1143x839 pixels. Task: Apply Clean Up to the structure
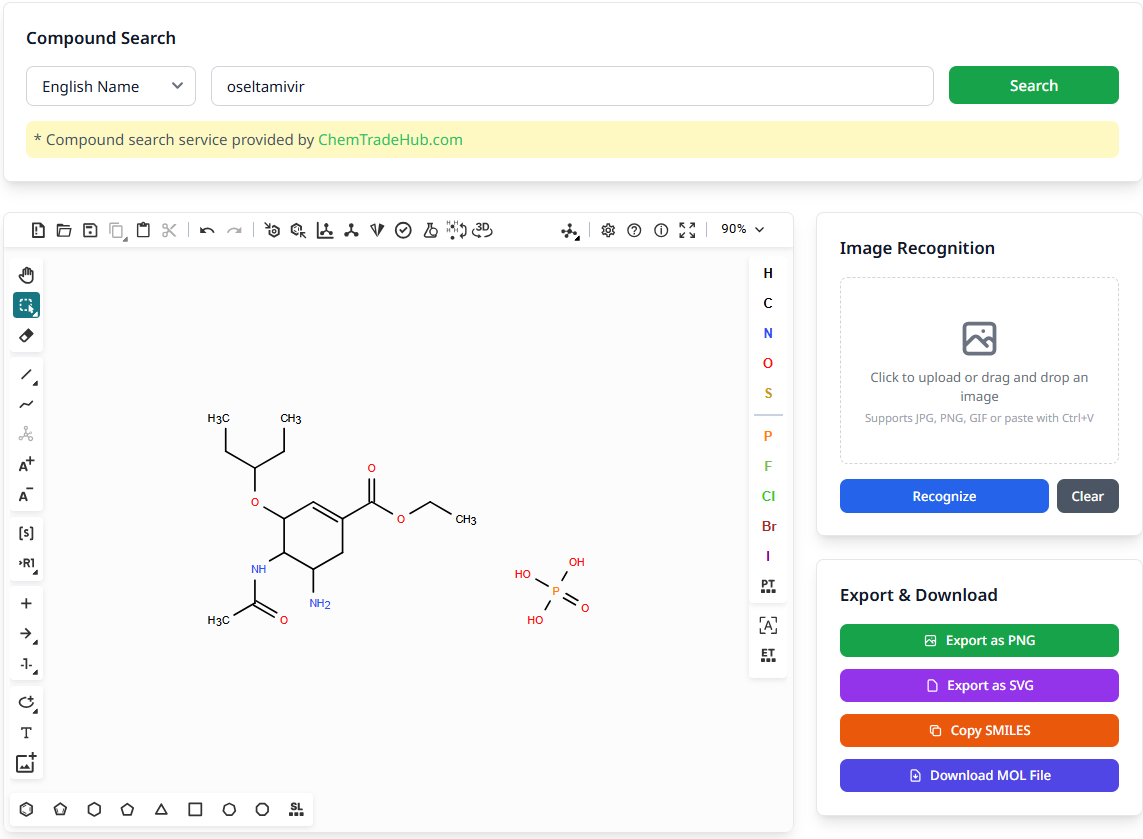(351, 230)
